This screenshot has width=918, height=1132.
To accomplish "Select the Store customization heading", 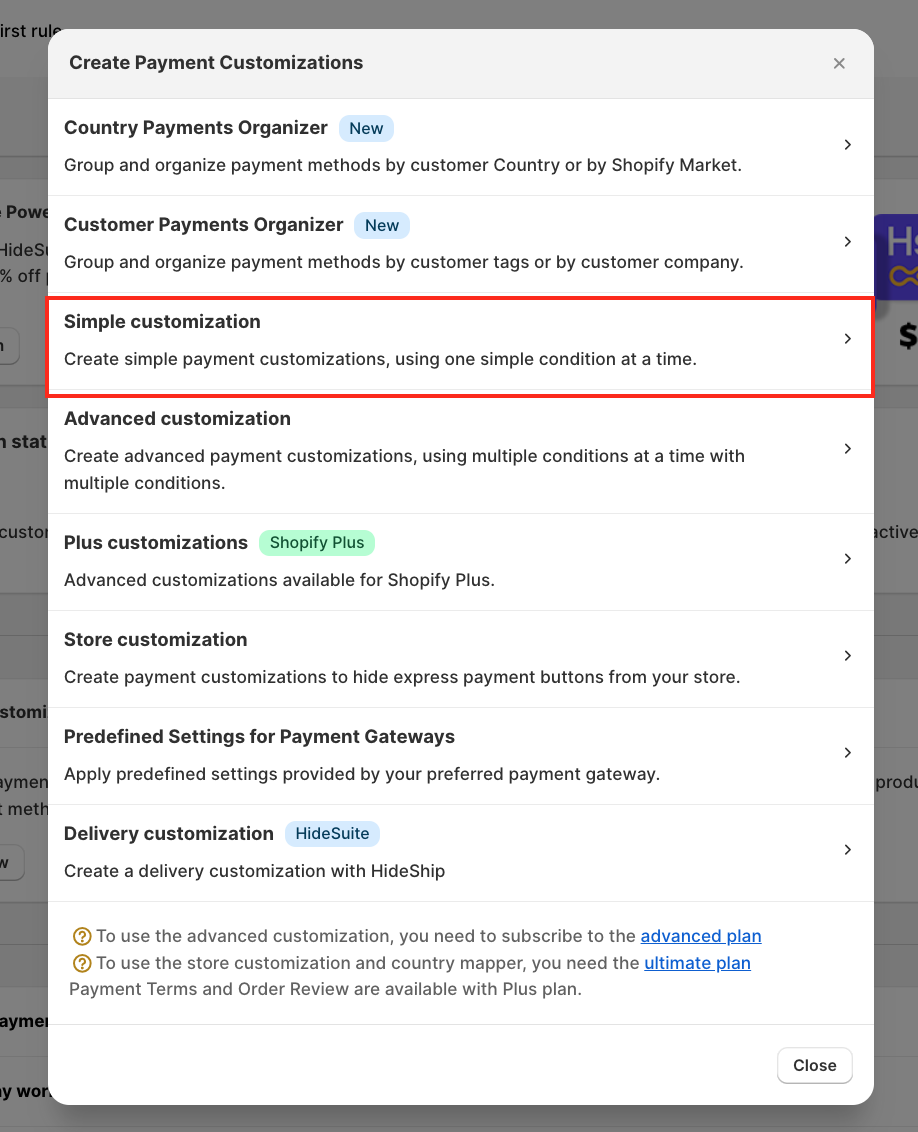I will 155,640.
